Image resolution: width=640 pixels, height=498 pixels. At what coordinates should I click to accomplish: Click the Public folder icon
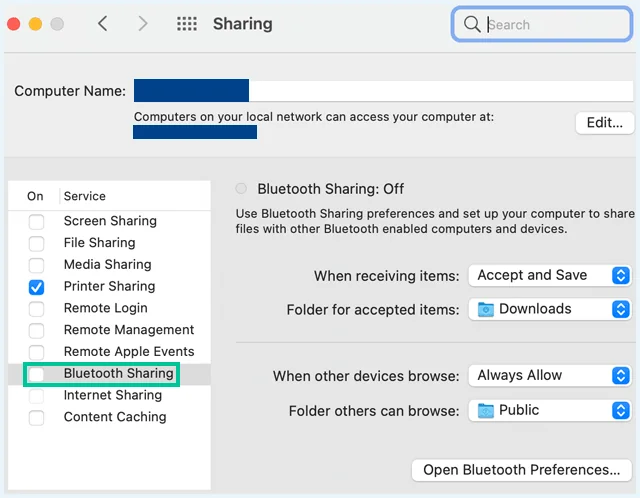coord(486,411)
